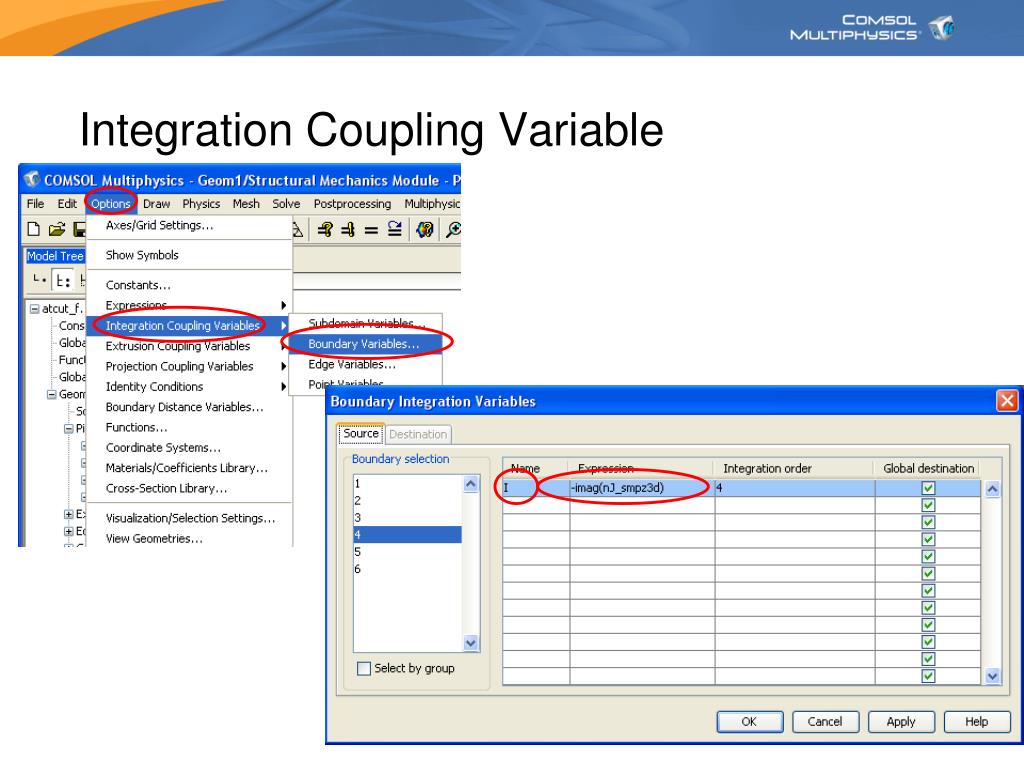Image resolution: width=1024 pixels, height=768 pixels.
Task: Collapse the Pi tree node
Action: pyautogui.click(x=69, y=428)
